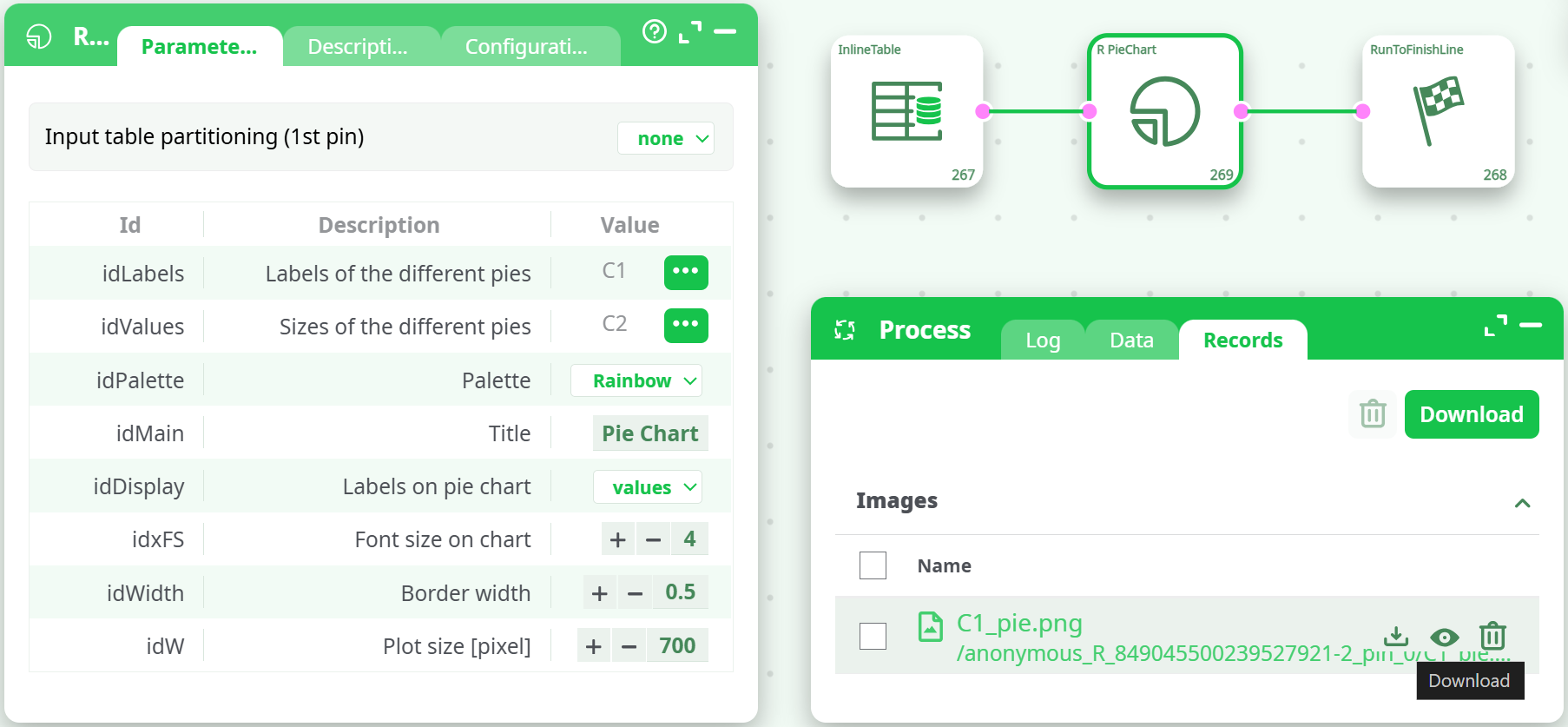Download C1_pie.png using the row download icon
The width and height of the screenshot is (1568, 727).
(x=1396, y=636)
